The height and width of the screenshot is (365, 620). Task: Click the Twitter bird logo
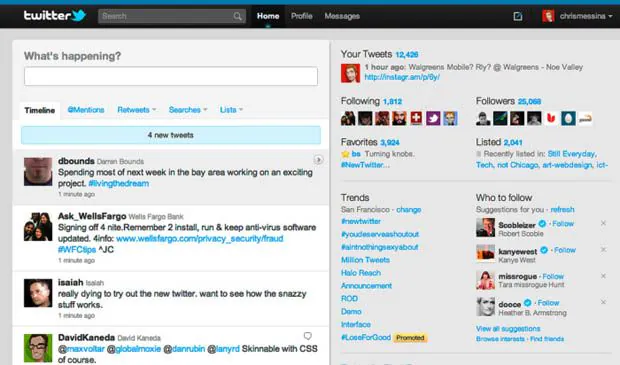pos(78,15)
